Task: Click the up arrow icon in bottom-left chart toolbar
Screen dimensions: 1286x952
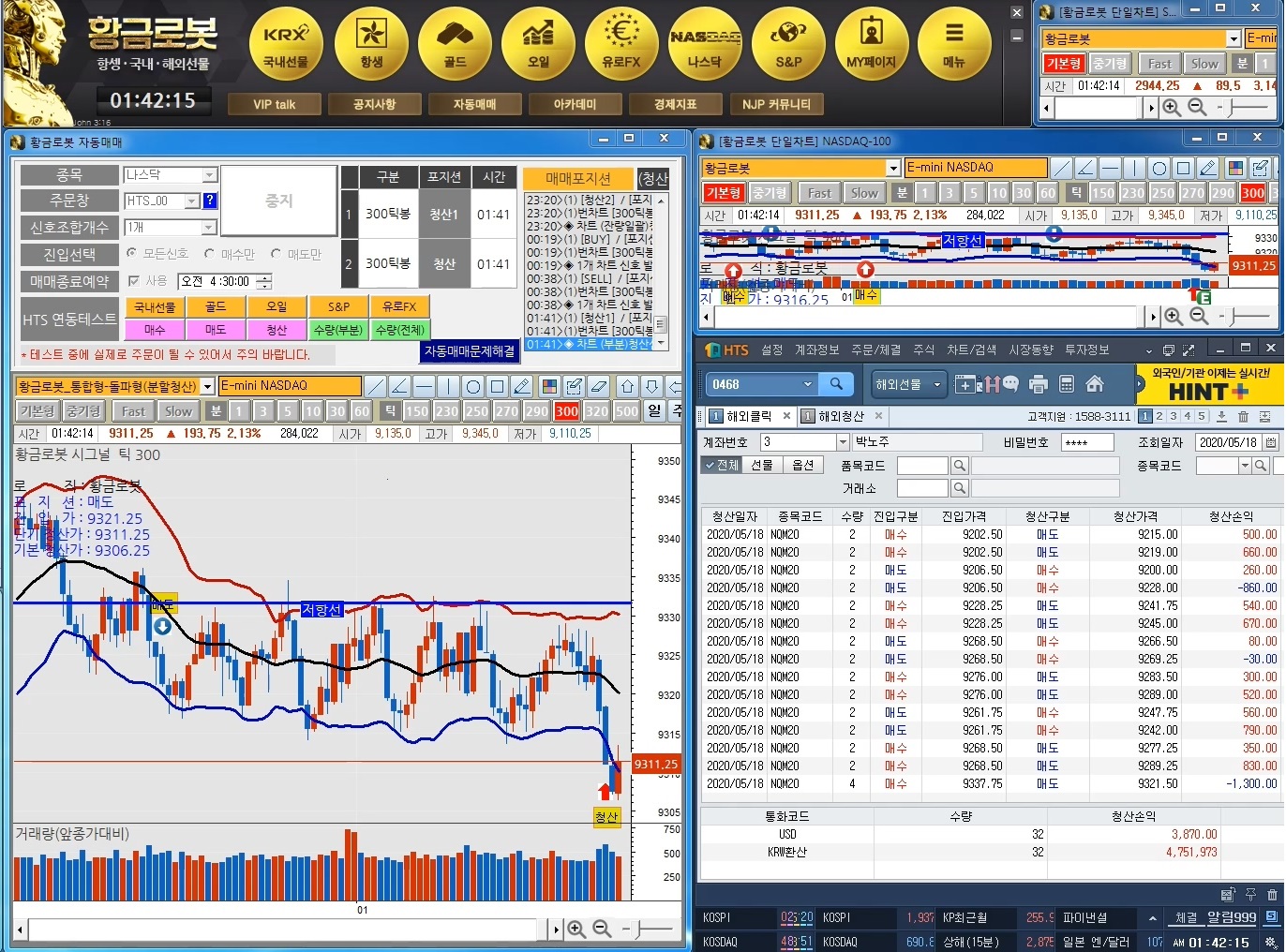Action: coord(627,386)
